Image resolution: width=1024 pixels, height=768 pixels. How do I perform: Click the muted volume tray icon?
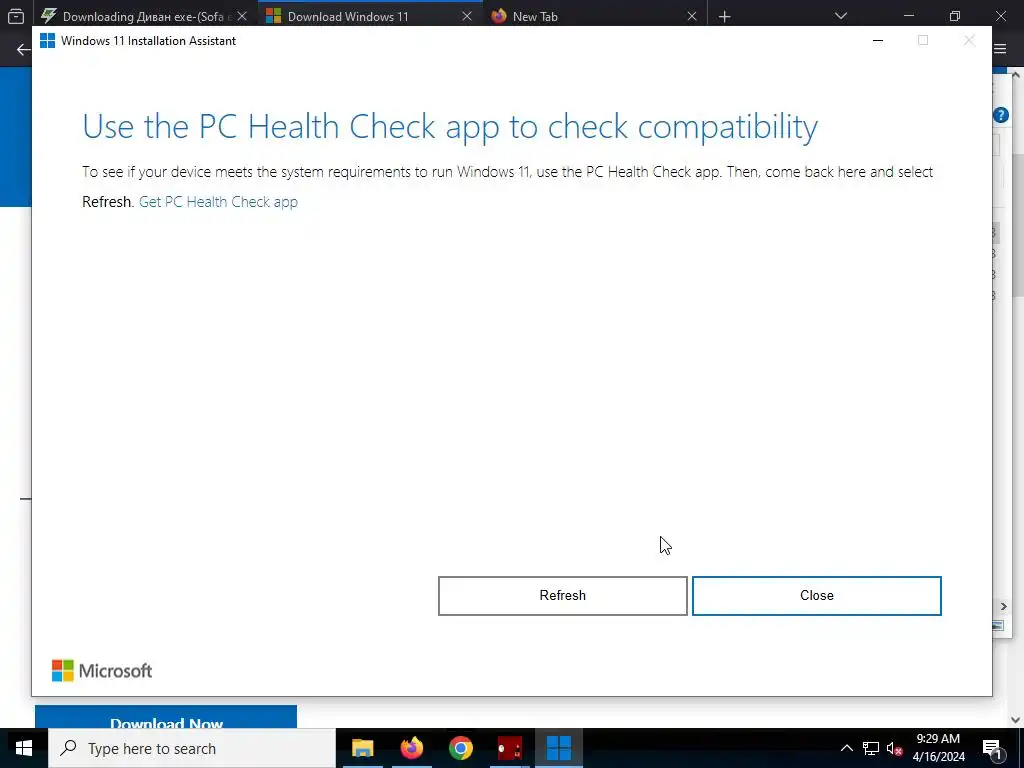pos(895,748)
